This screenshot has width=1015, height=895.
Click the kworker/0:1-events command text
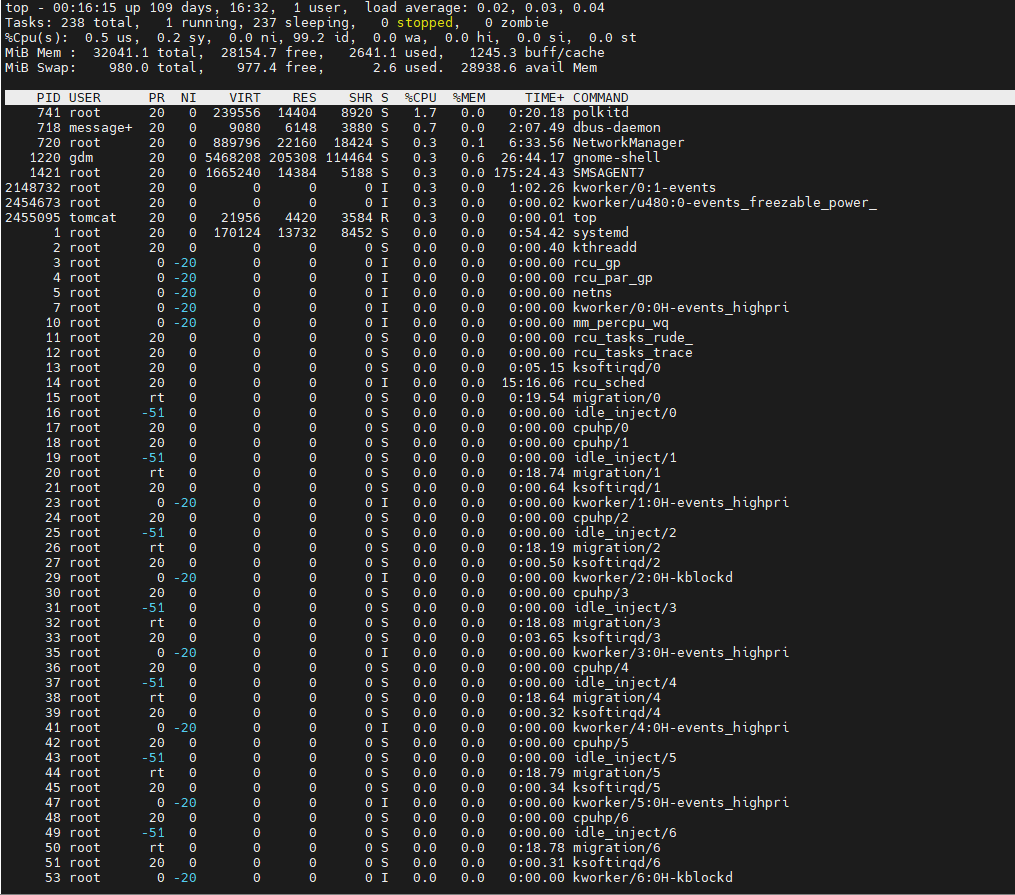tap(645, 188)
